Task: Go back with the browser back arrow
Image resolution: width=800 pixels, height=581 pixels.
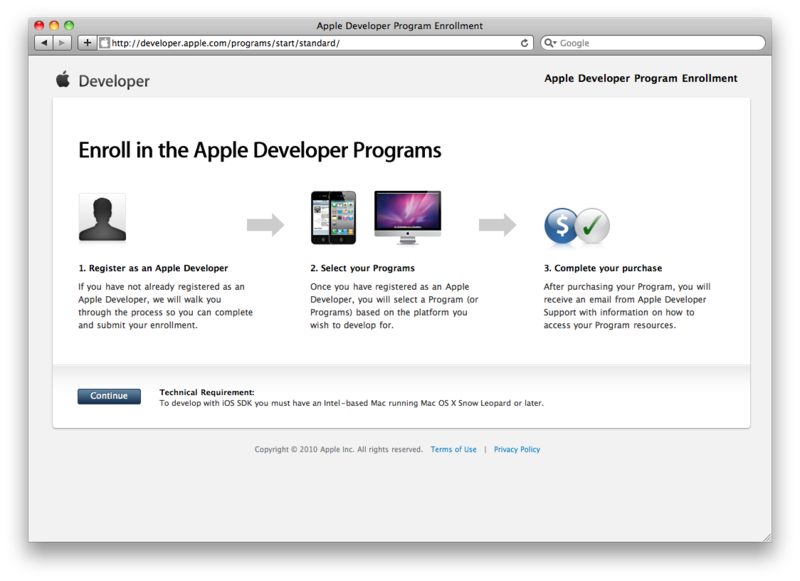Action: tap(44, 43)
